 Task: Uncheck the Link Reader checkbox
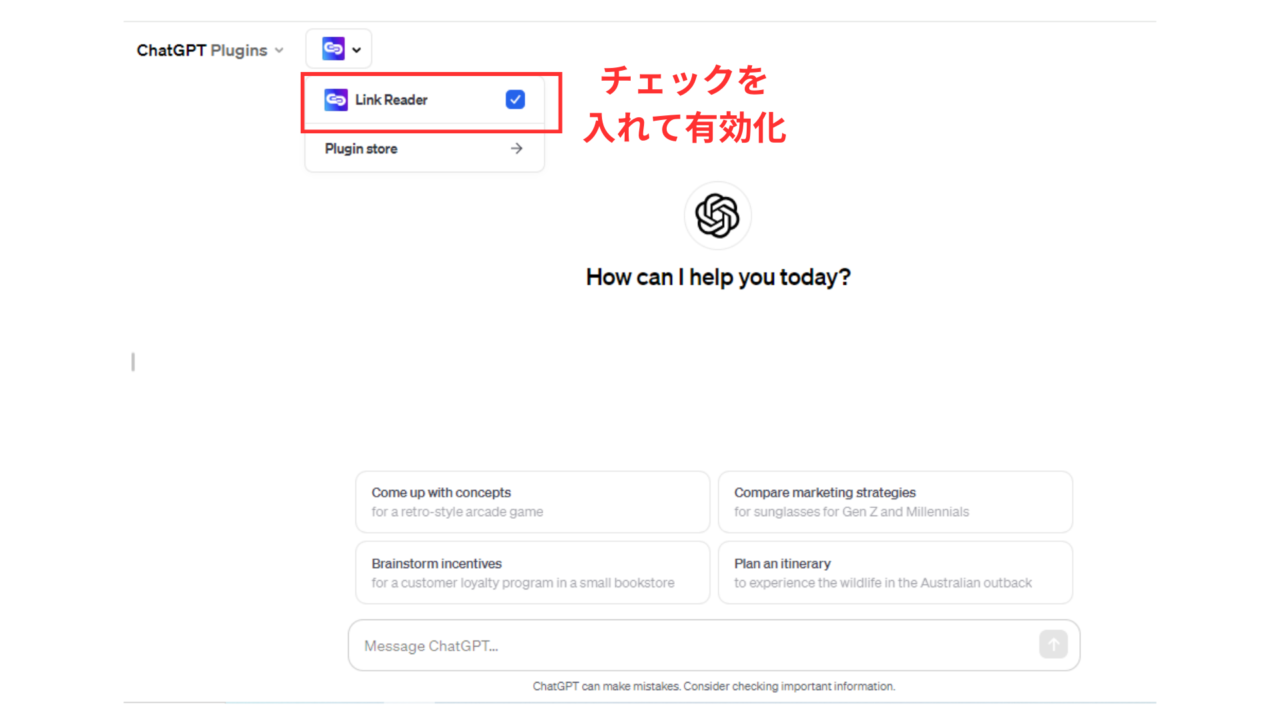[515, 99]
